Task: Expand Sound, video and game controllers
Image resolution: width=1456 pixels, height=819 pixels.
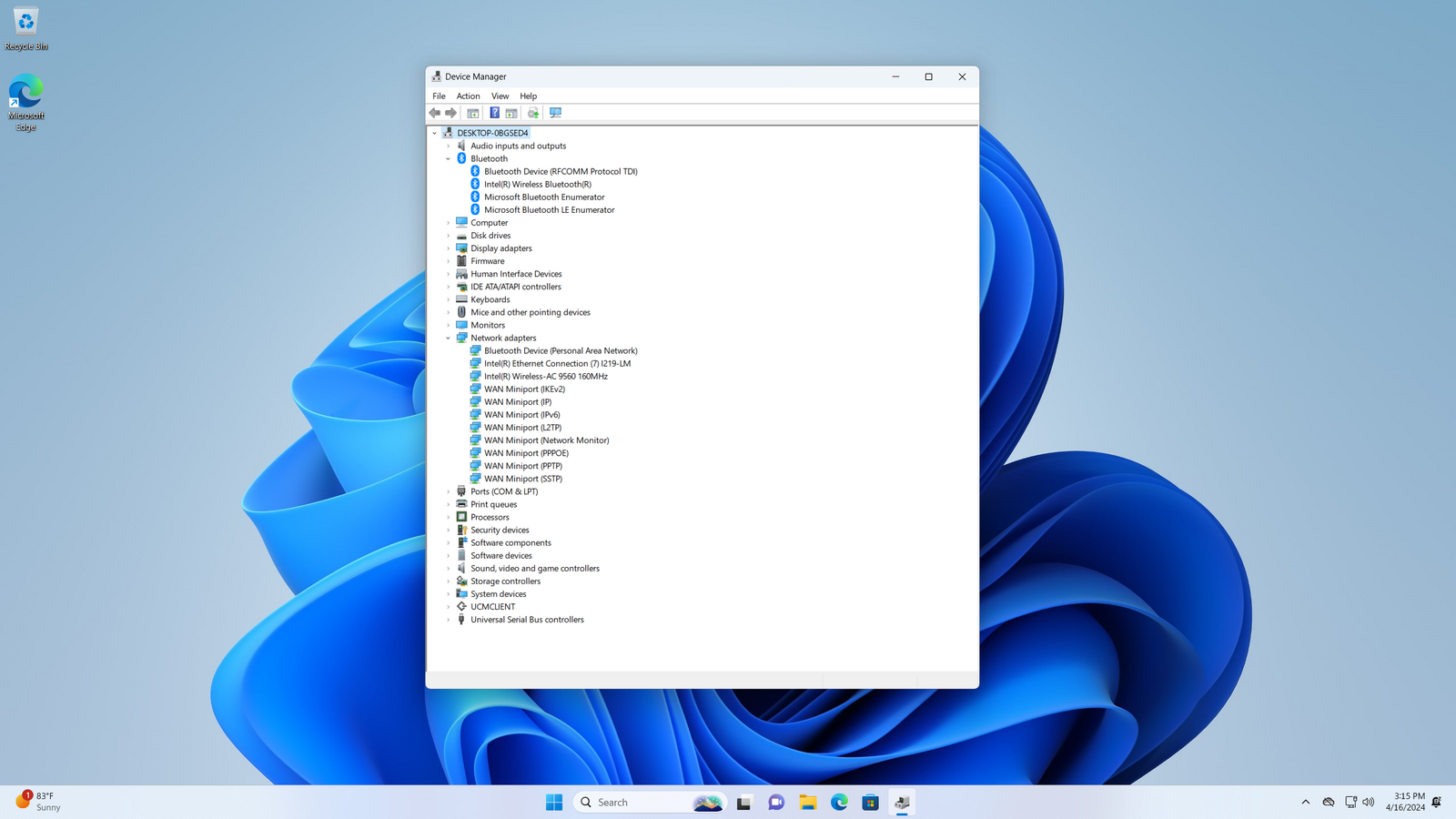Action: [x=448, y=569]
